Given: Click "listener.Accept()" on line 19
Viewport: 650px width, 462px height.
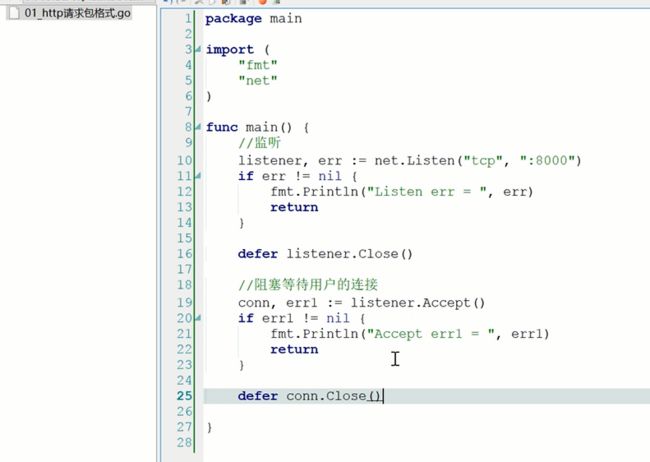Looking at the screenshot, I should [418, 303].
